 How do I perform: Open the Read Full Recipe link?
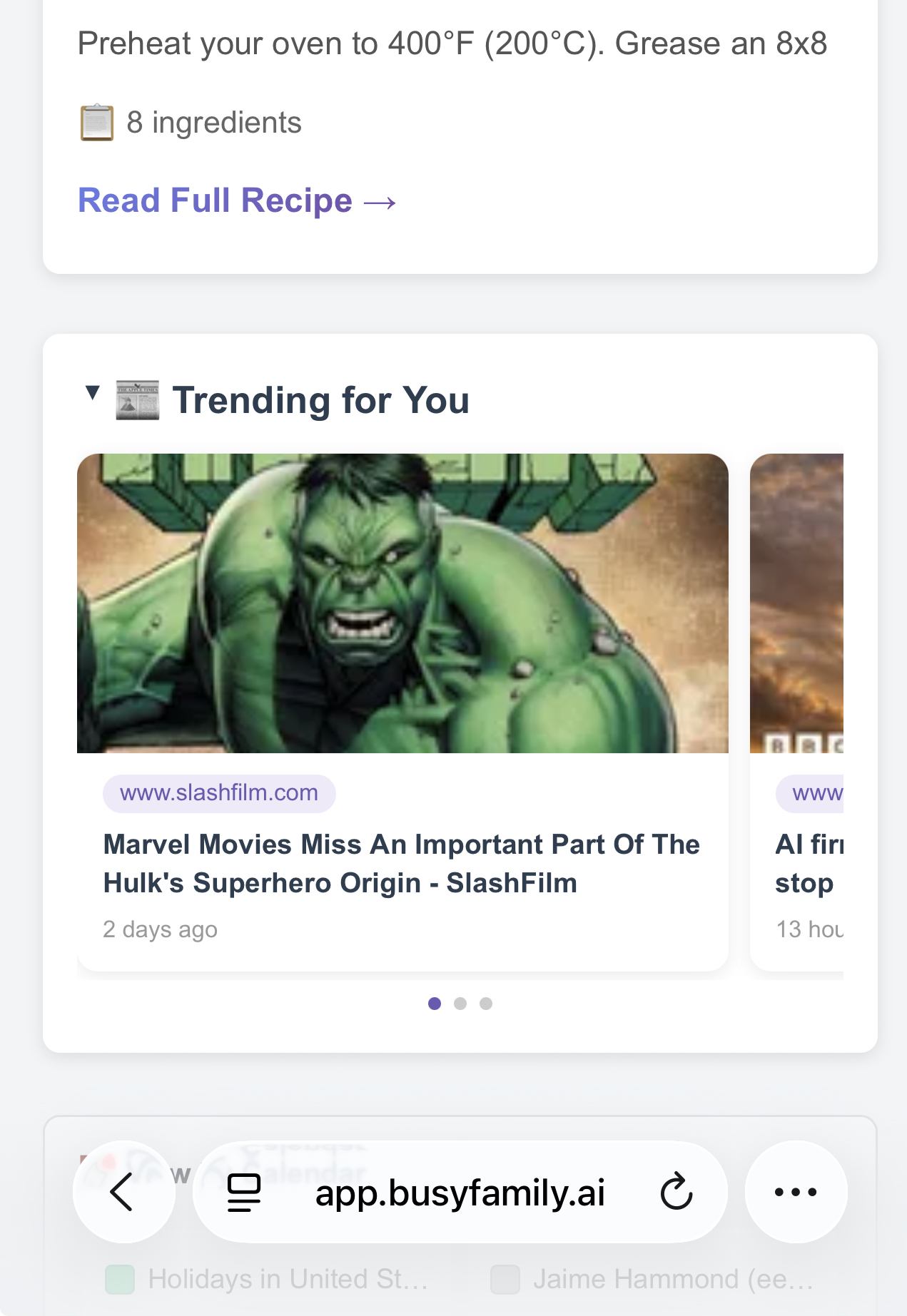click(x=236, y=200)
